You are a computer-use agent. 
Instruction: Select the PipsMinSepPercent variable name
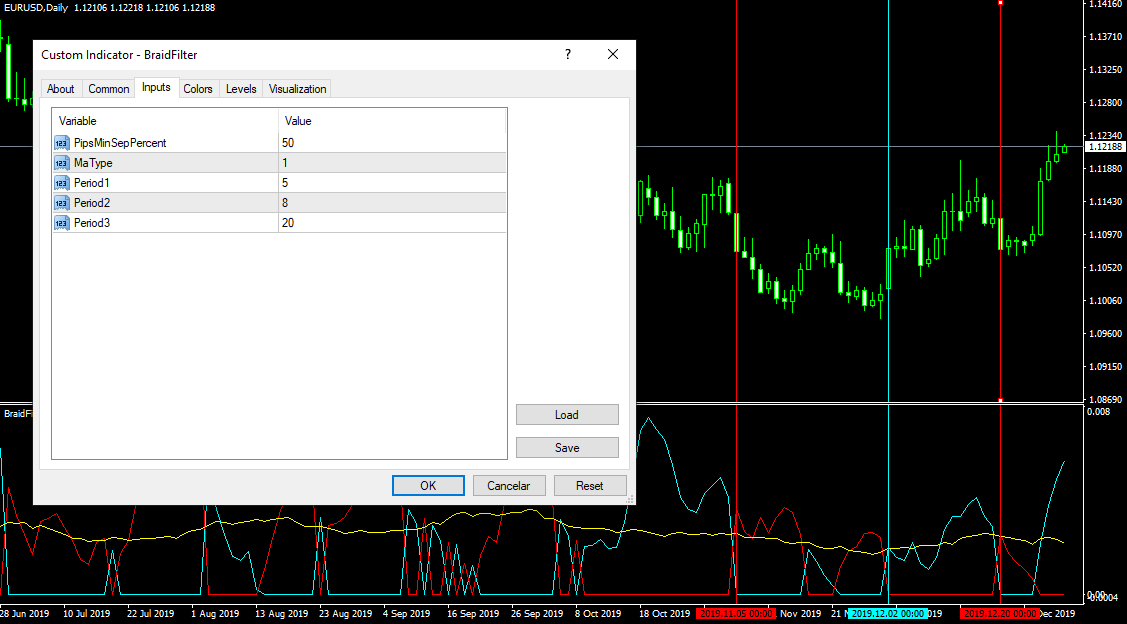click(x=120, y=143)
